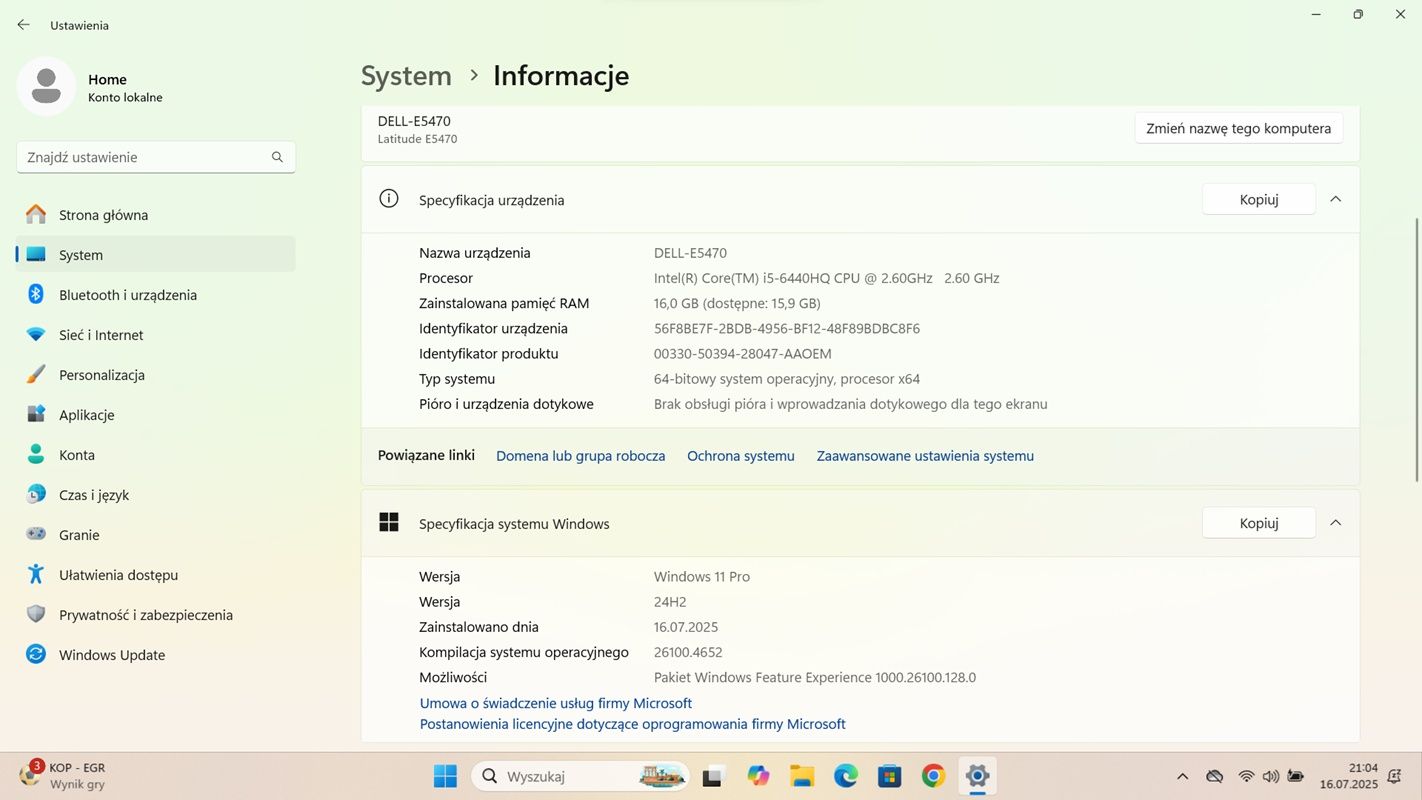Open File Explorer from the taskbar

tap(802, 776)
